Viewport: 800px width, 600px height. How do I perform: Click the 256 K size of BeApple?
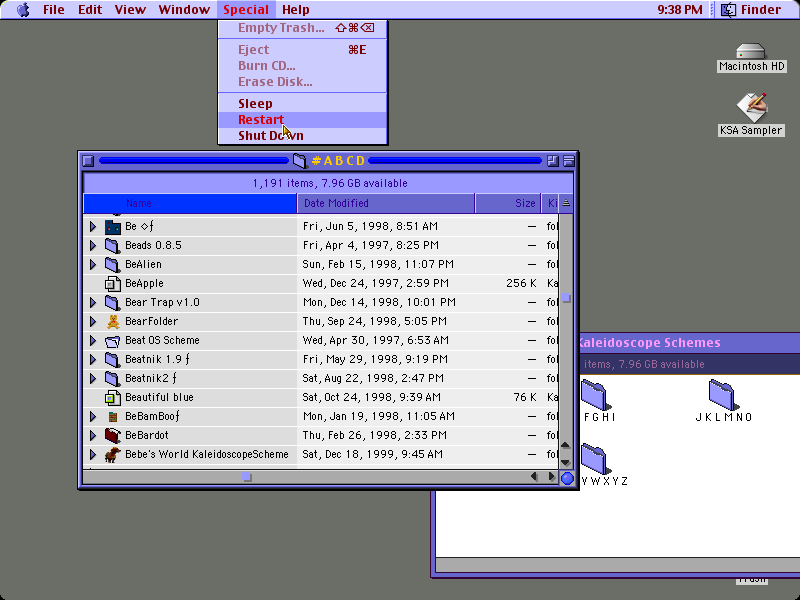coord(521,284)
